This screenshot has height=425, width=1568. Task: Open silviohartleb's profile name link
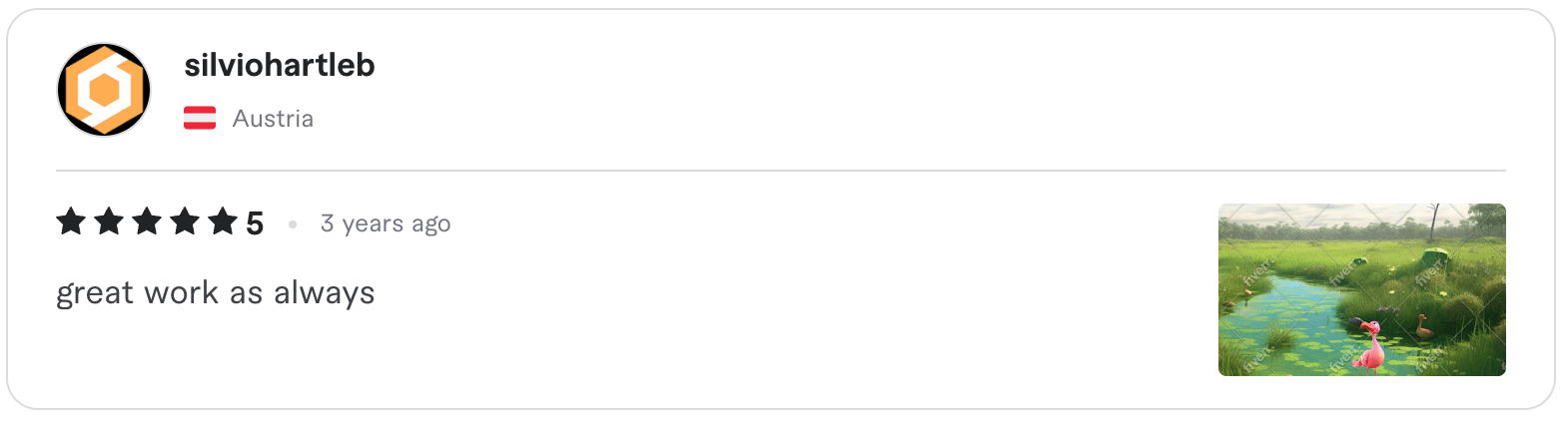pyautogui.click(x=280, y=65)
